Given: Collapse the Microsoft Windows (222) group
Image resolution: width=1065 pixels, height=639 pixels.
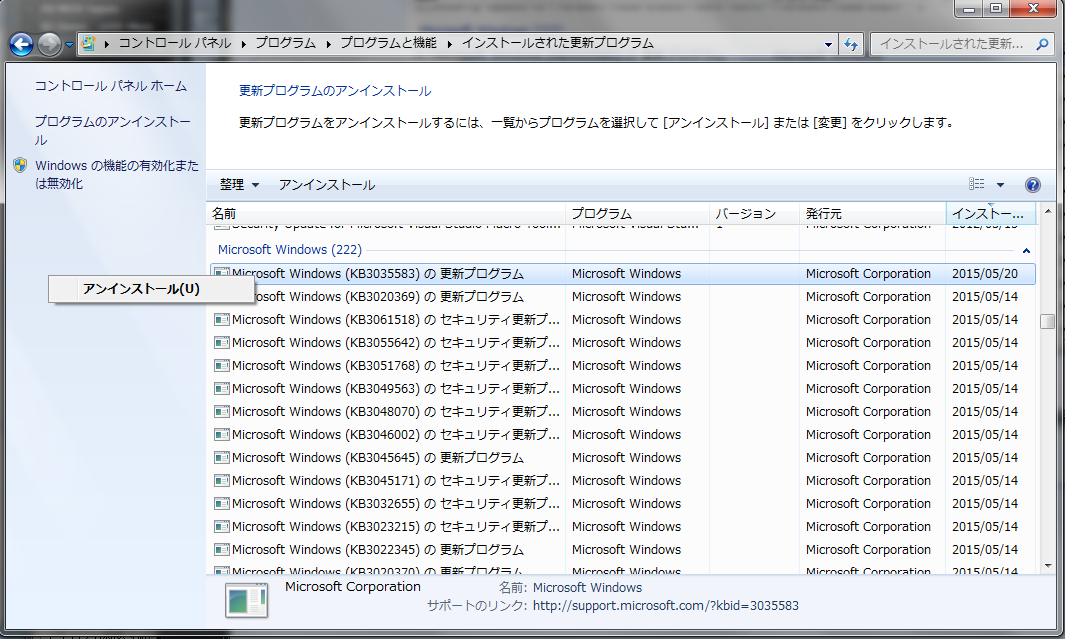Looking at the screenshot, I should [1026, 251].
